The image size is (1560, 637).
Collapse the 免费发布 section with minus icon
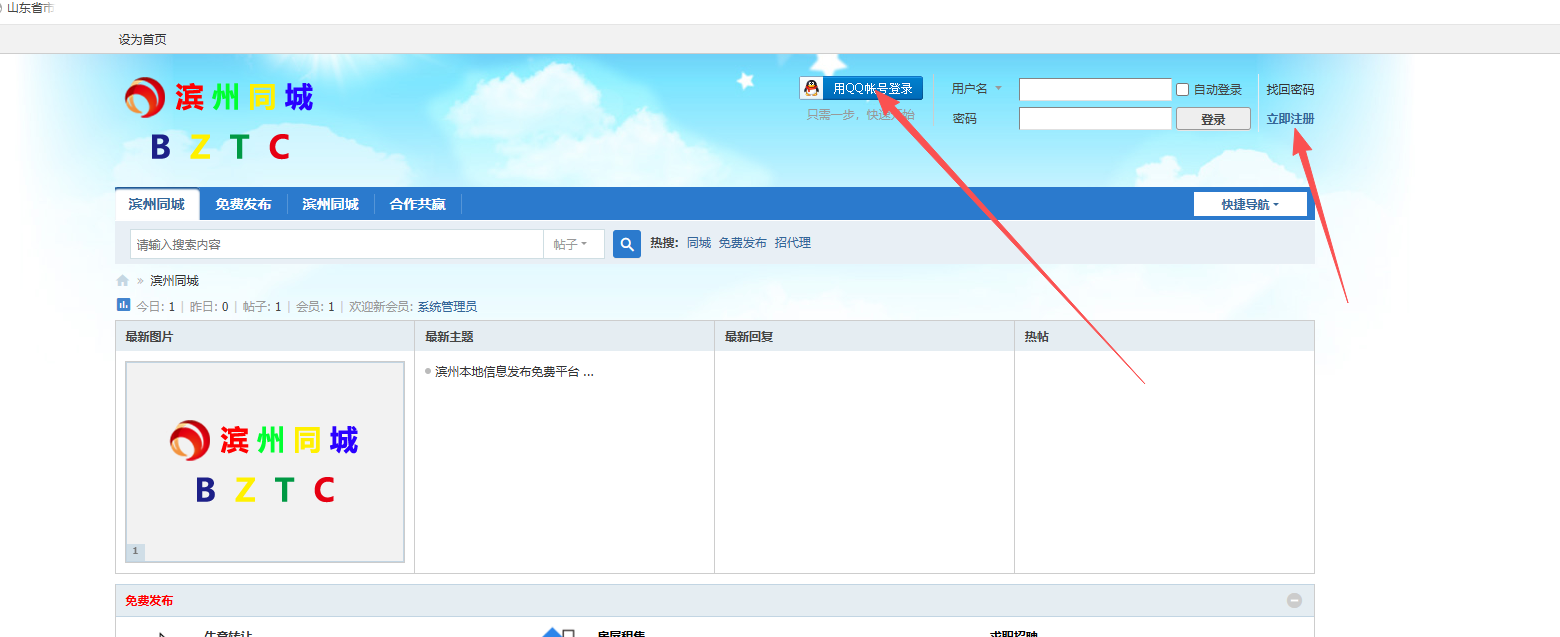1294,600
